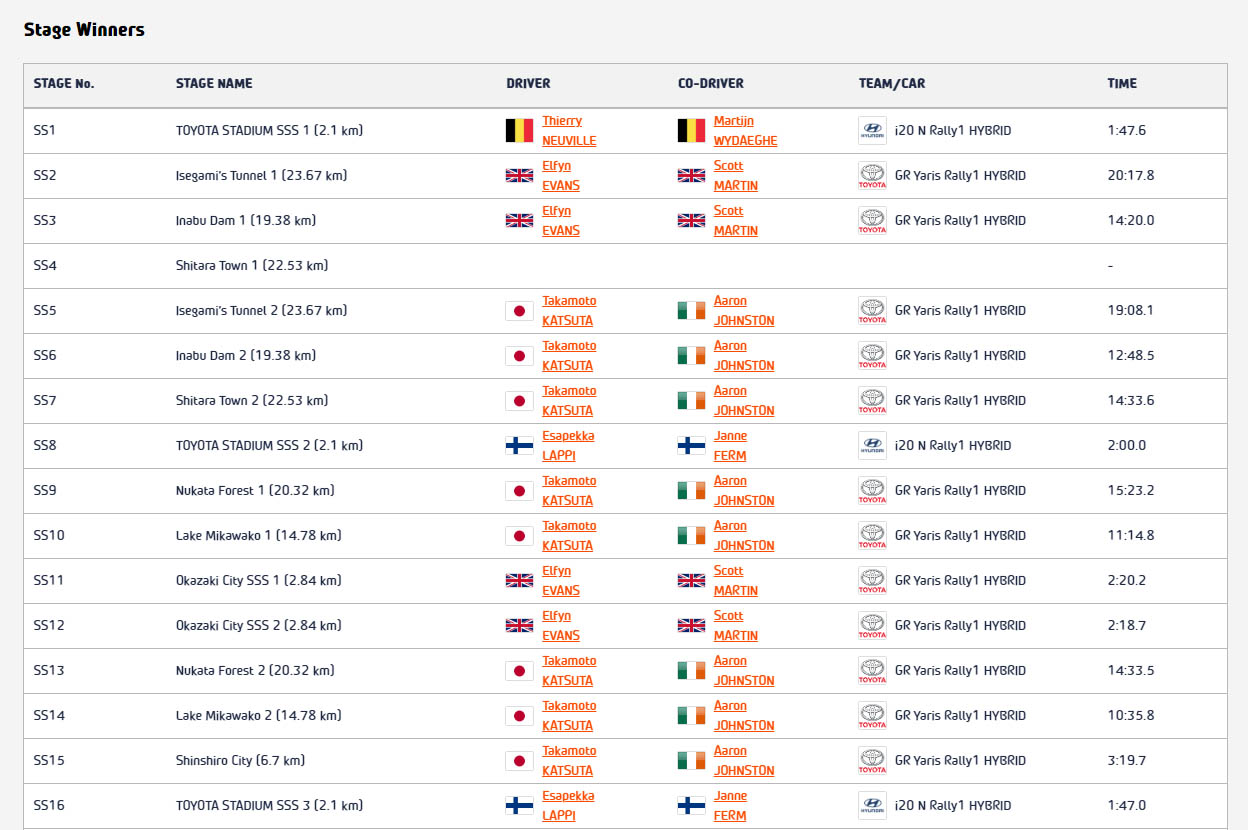The image size is (1248, 830).
Task: Click the Japanese flag in the SS5 row
Action: click(519, 311)
